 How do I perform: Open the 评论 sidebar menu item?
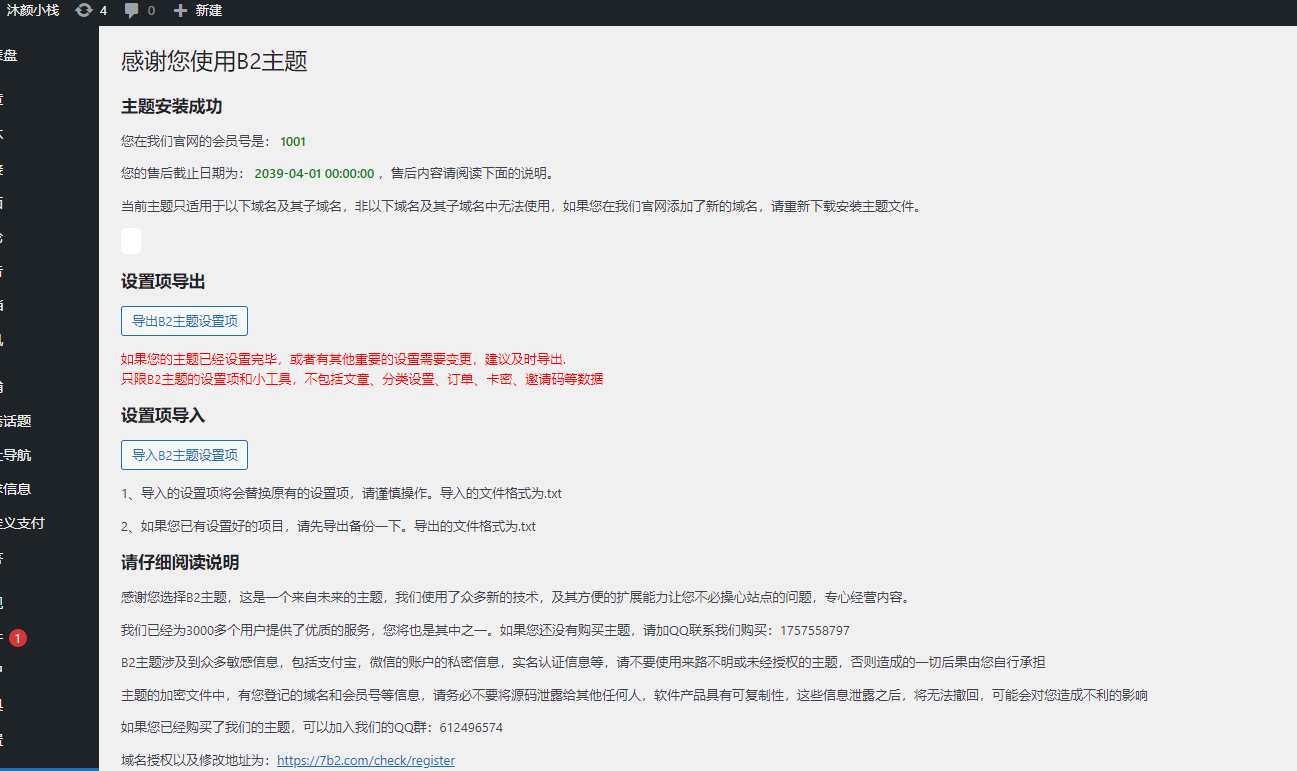(x=5, y=237)
